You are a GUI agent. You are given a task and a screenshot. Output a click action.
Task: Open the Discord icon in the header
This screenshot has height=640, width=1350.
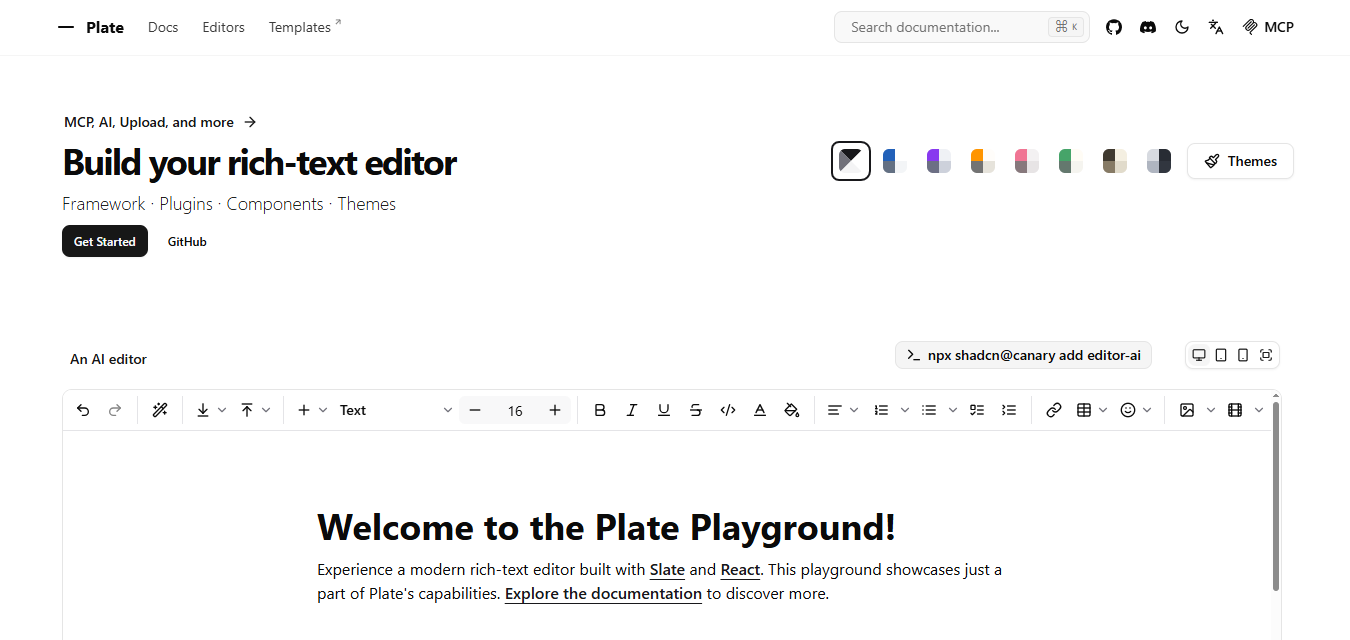[1148, 27]
